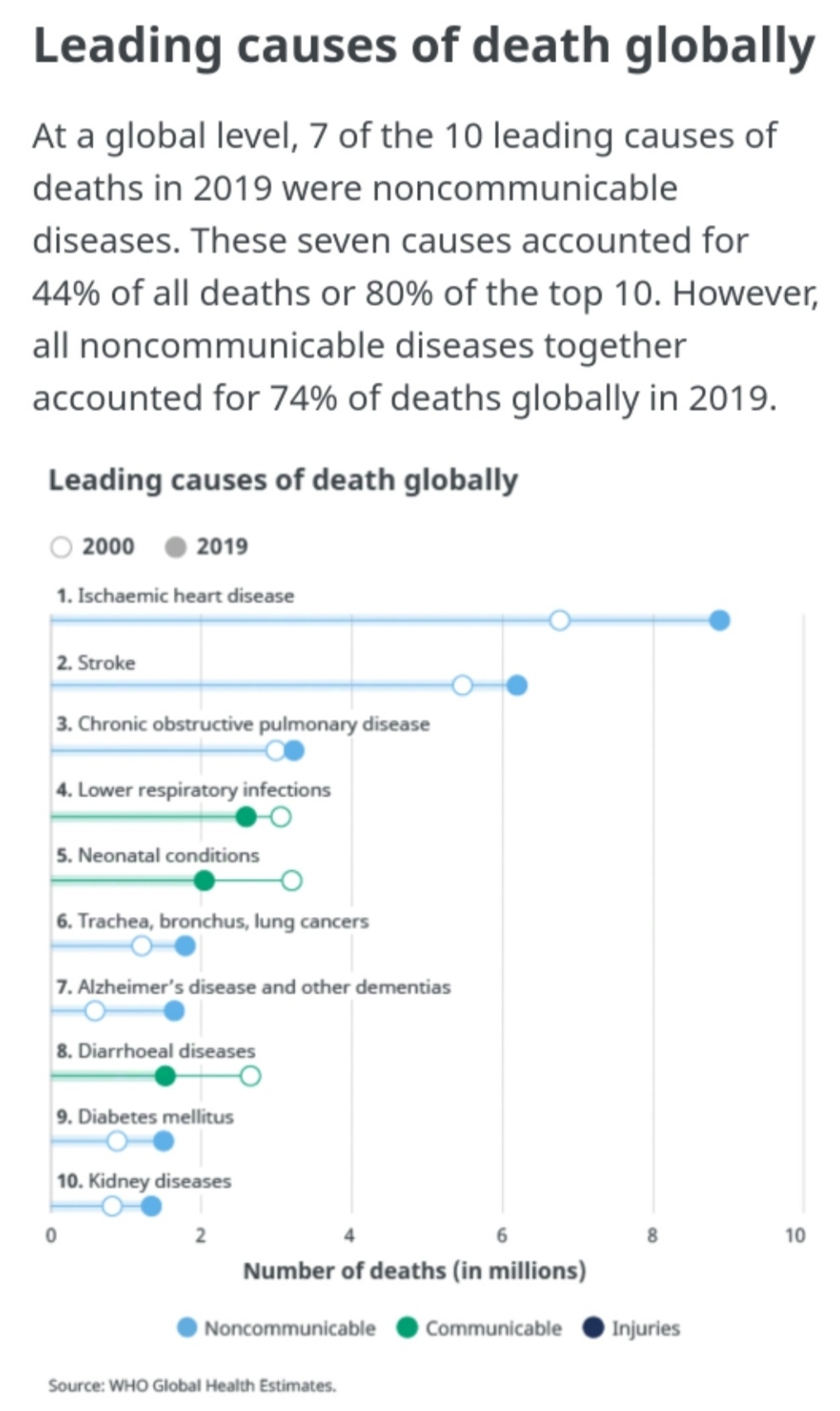
Task: Click Stroke 2019 filled blue marker
Action: pos(516,685)
